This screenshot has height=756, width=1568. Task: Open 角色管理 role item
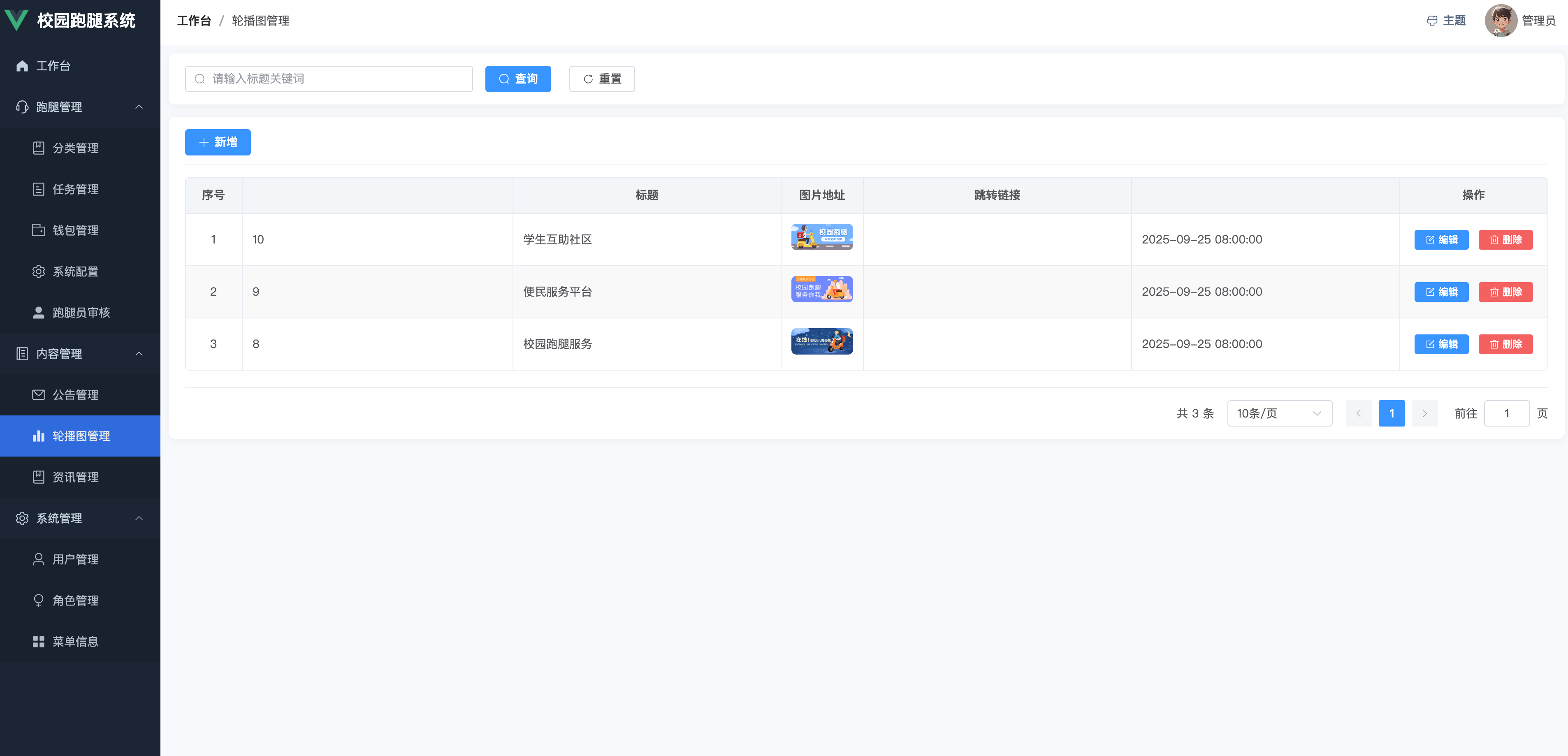[x=75, y=600]
